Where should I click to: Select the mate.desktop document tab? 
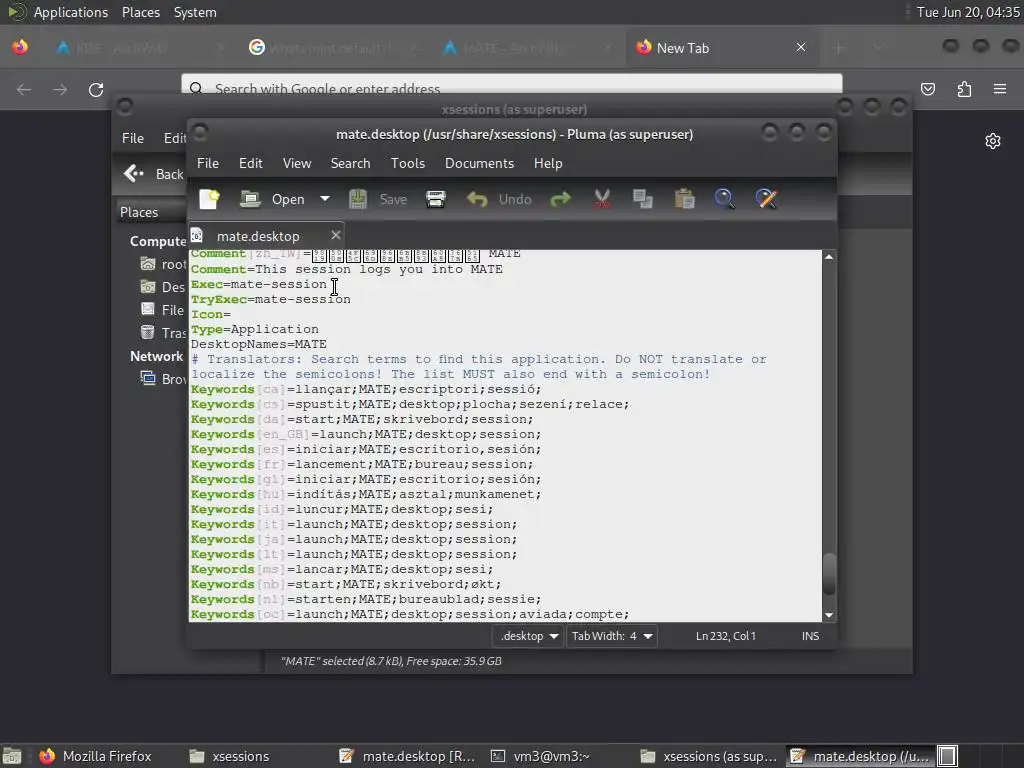[x=258, y=236]
